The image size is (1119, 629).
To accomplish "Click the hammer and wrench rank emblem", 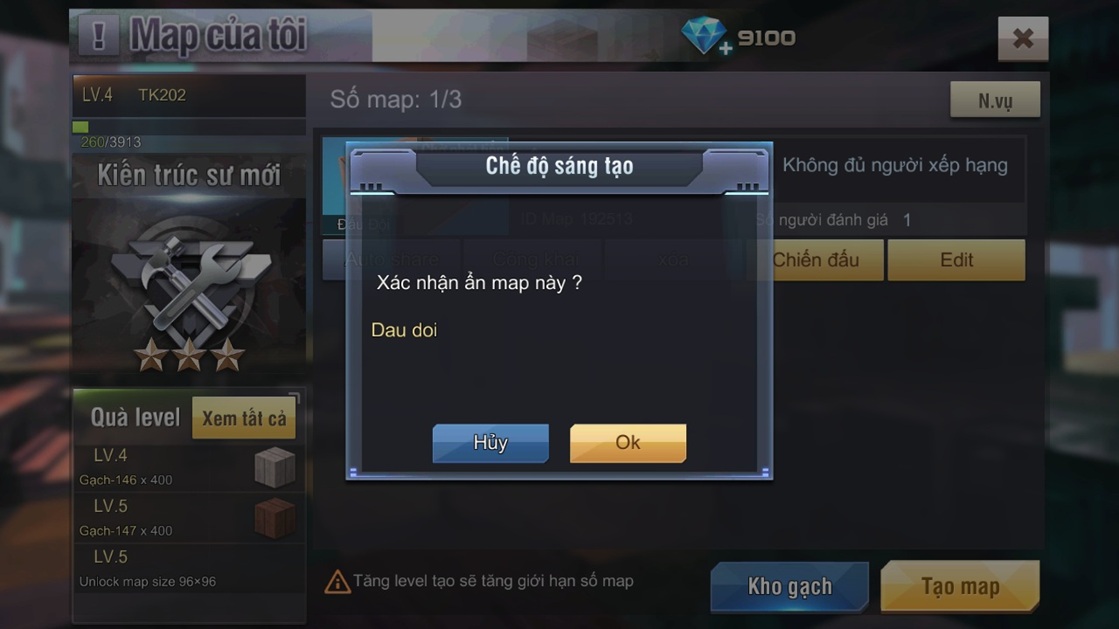I will (190, 283).
